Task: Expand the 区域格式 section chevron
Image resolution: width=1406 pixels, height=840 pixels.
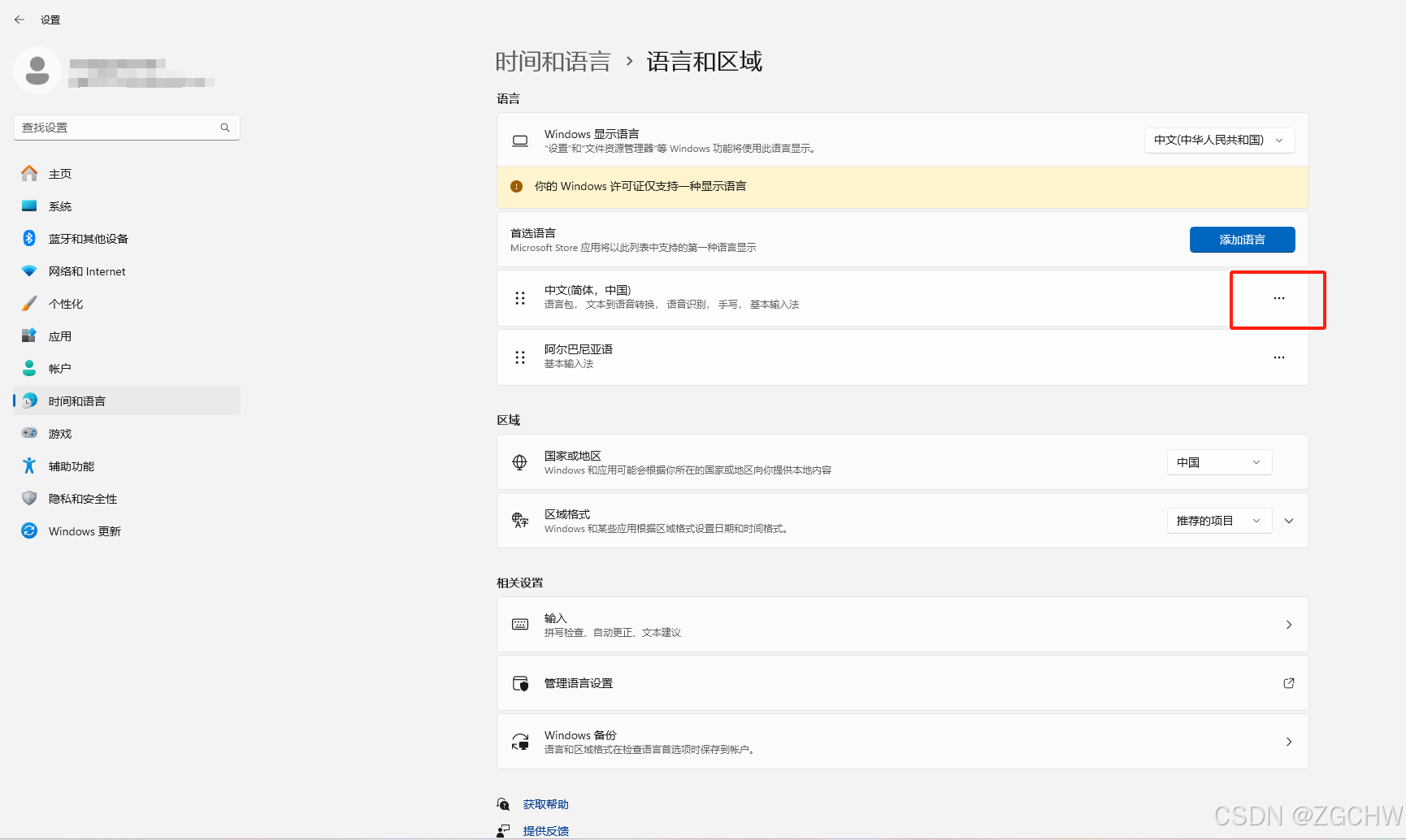Action: 1289,521
